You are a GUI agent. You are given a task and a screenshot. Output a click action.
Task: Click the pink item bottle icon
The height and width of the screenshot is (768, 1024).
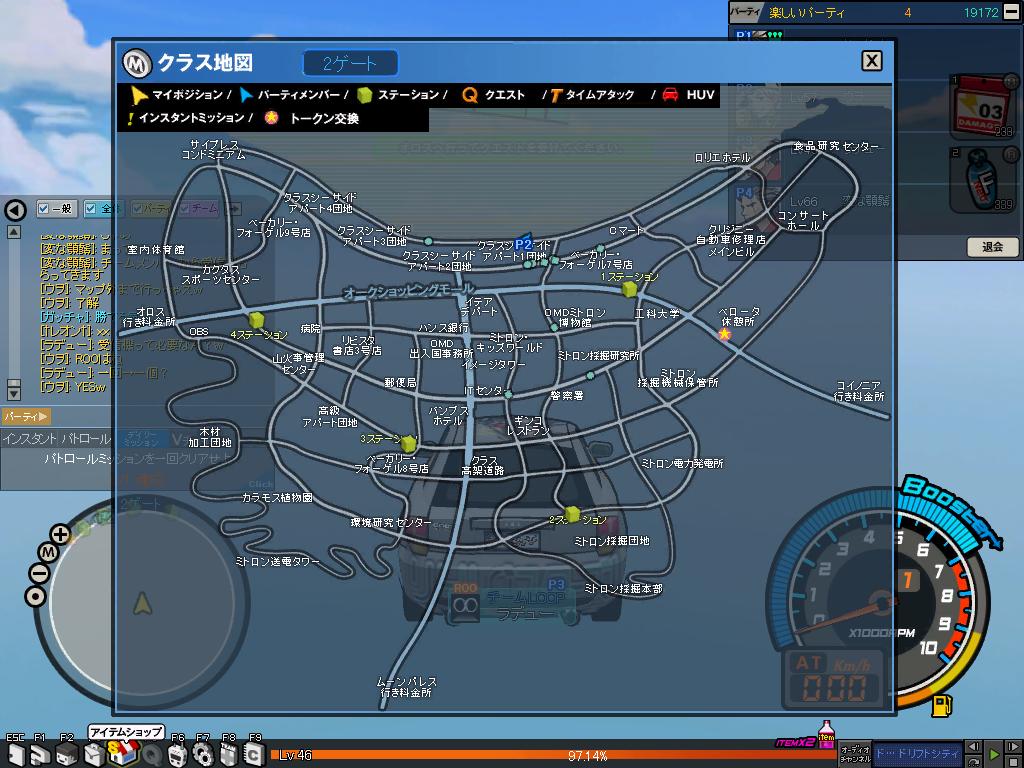(x=826, y=735)
